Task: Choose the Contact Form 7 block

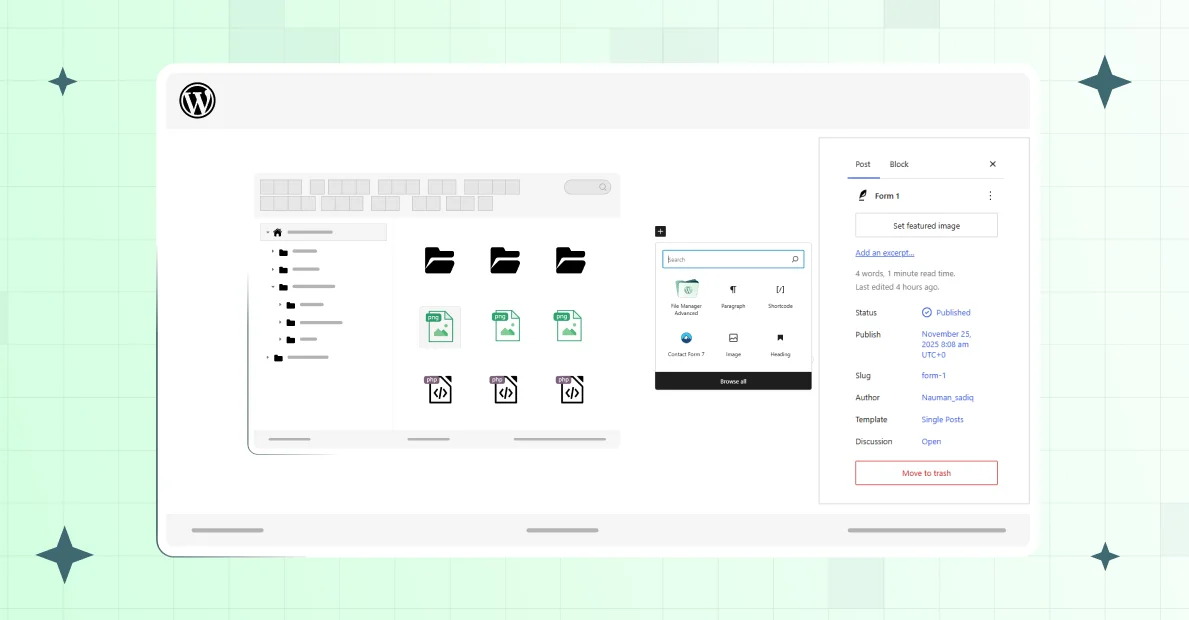Action: coord(686,342)
